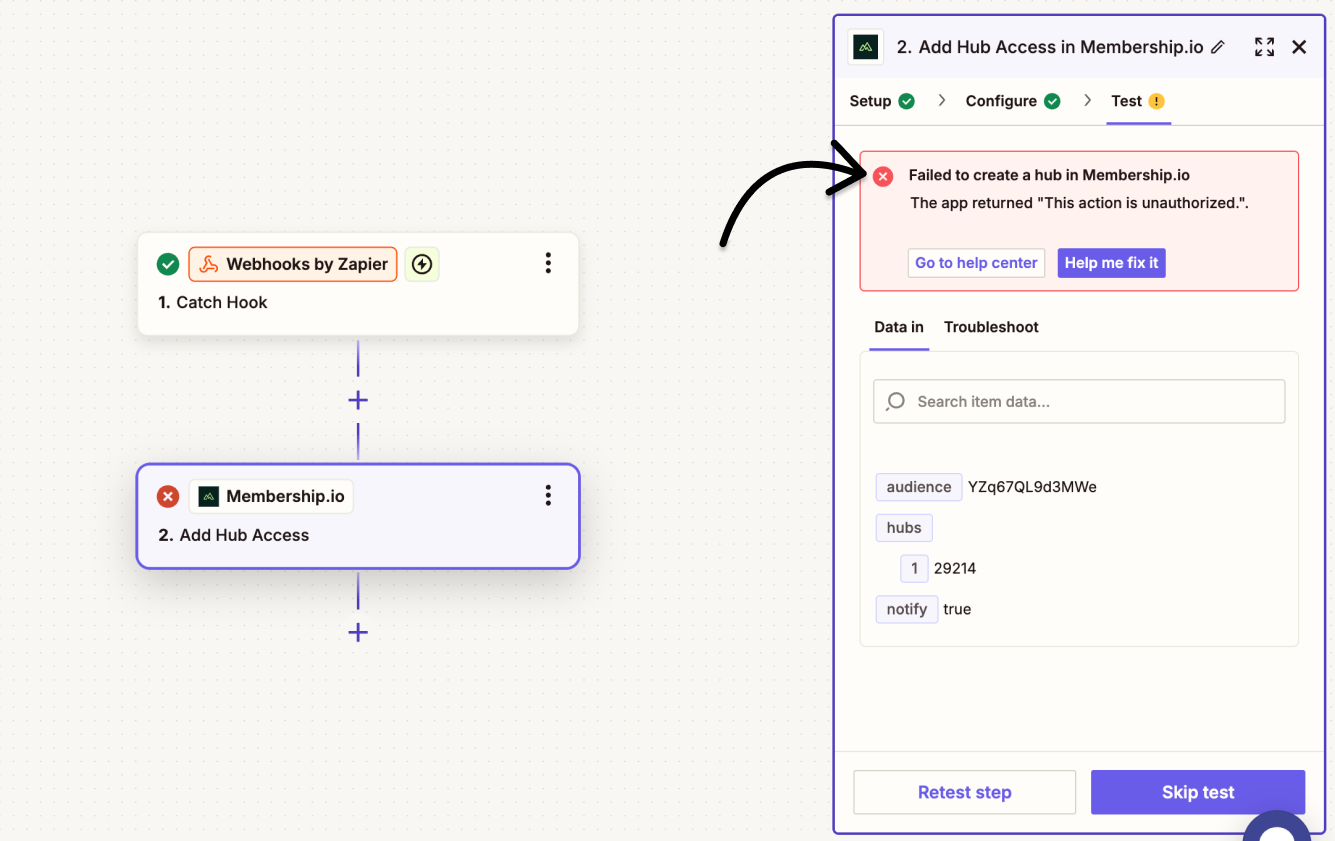Open three-dot menu on Catch Hook step
This screenshot has height=841, width=1335.
[548, 263]
